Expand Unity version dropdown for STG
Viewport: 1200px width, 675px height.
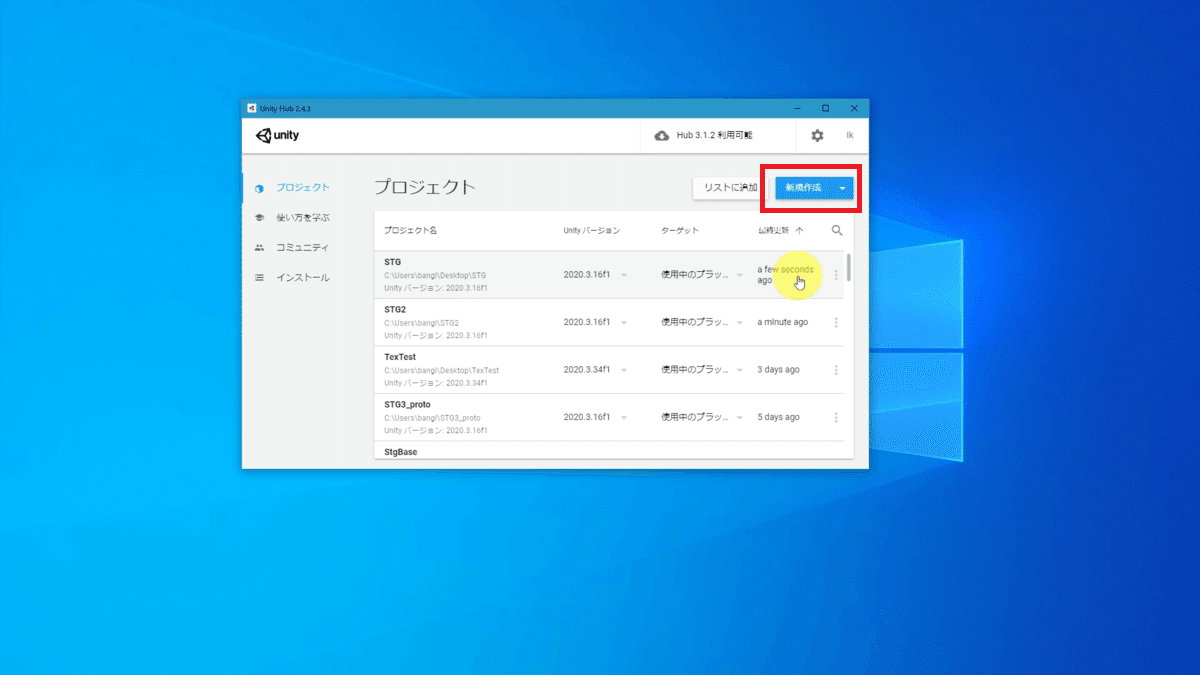point(624,275)
